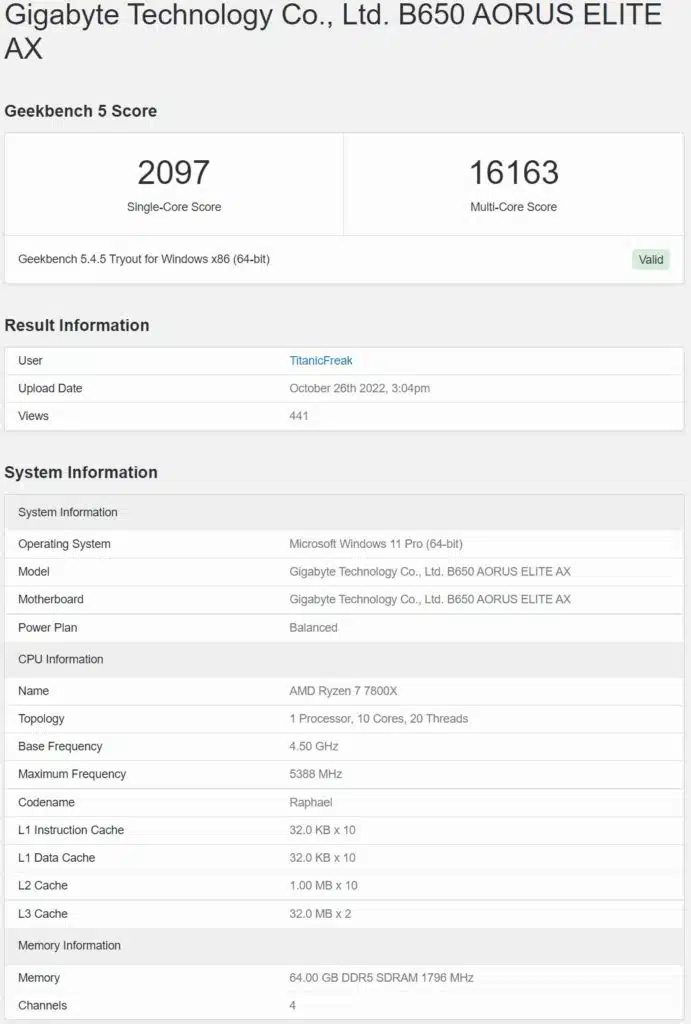Screen dimensions: 691x1024
Task: Click the Model row label
Action: tap(34, 571)
